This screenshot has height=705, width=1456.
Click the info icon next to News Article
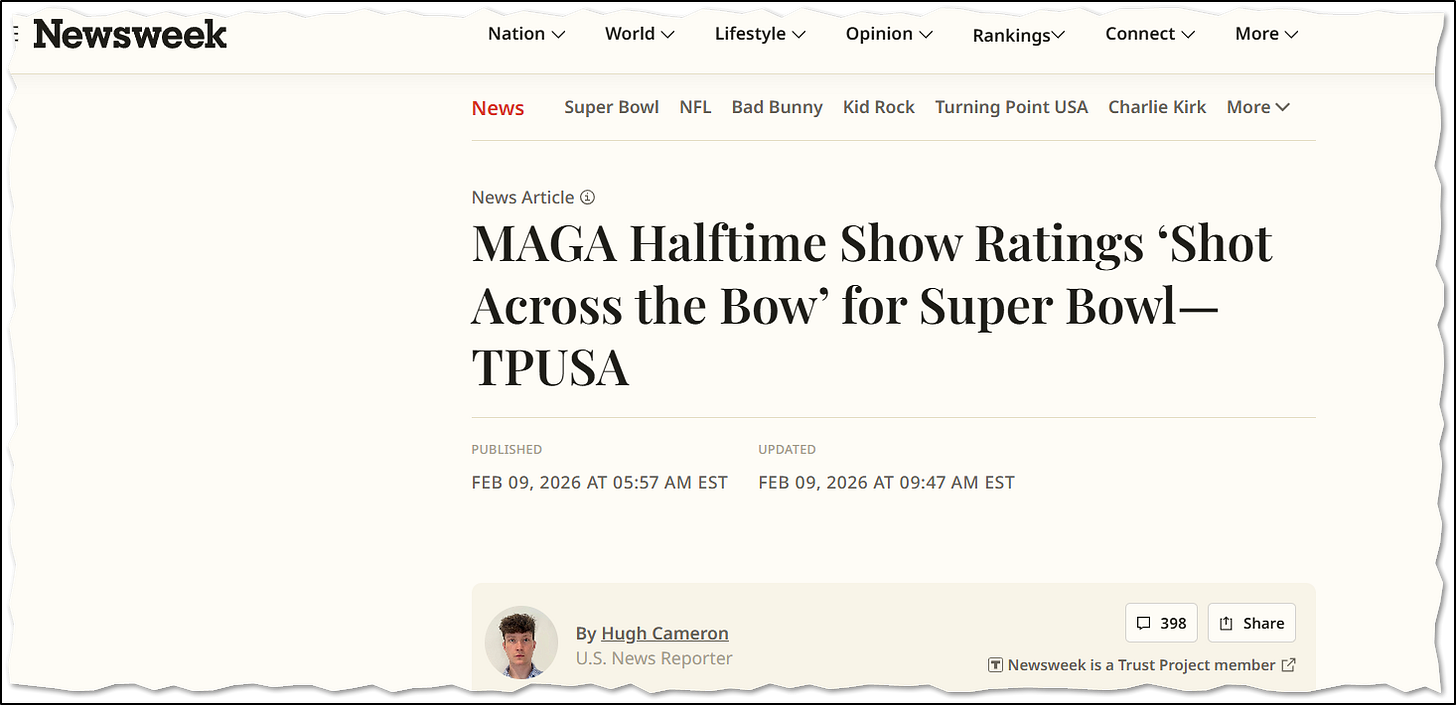[x=588, y=197]
